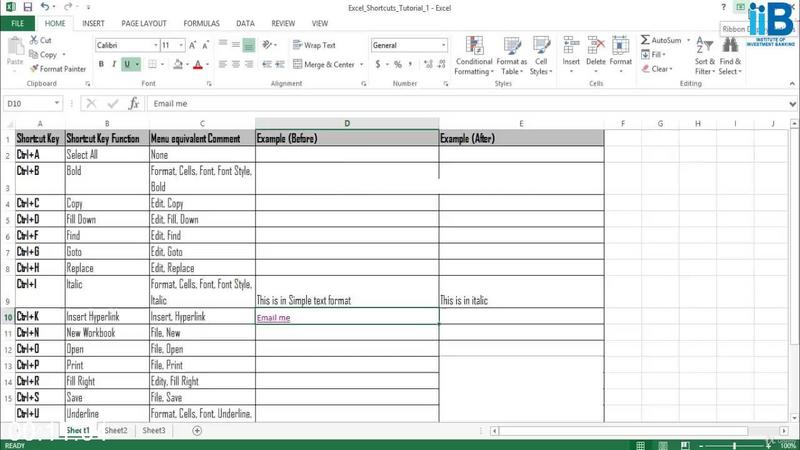800x450 pixels.
Task: Open Cell Styles gallery
Action: (x=541, y=56)
